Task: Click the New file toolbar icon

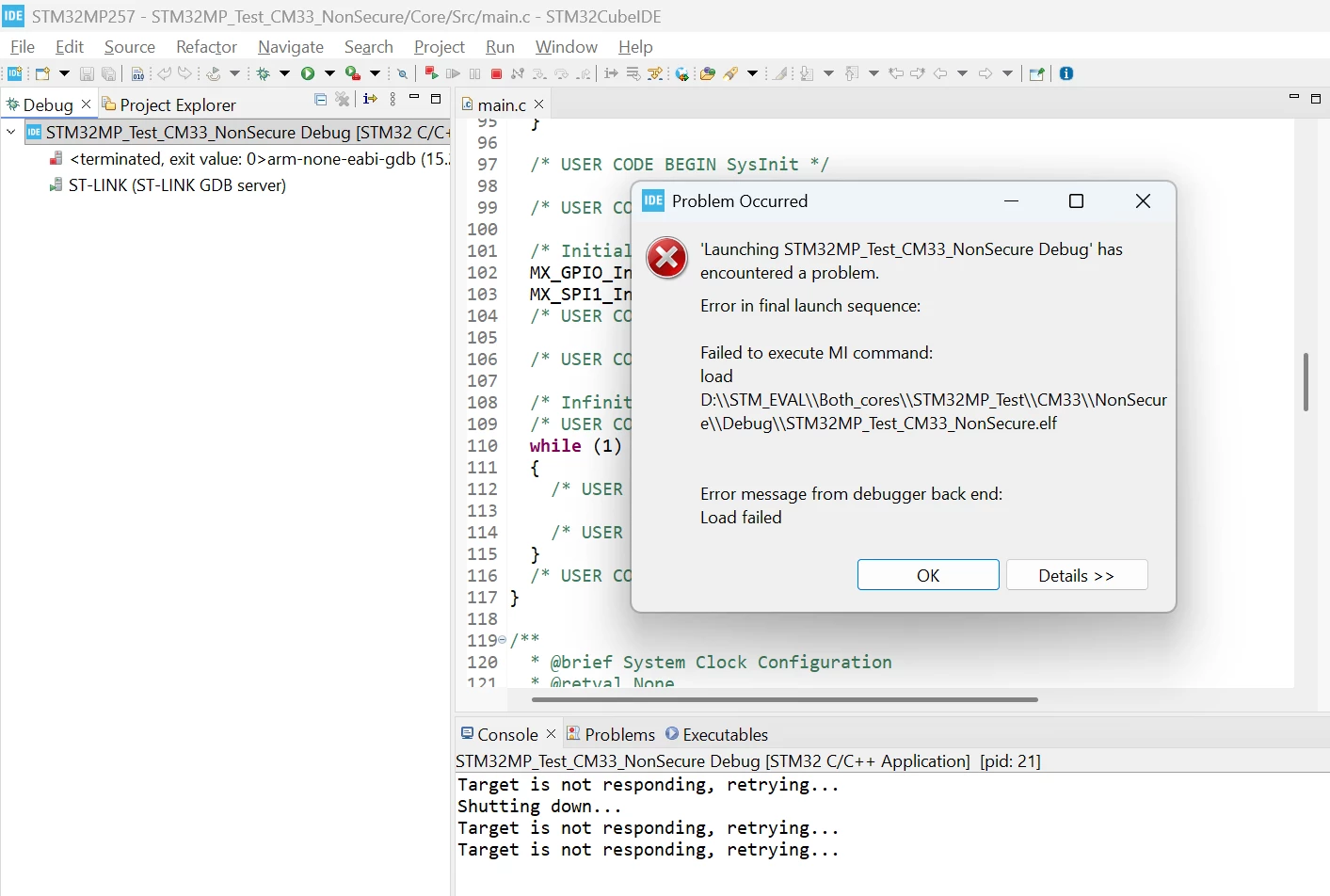Action: pos(42,73)
